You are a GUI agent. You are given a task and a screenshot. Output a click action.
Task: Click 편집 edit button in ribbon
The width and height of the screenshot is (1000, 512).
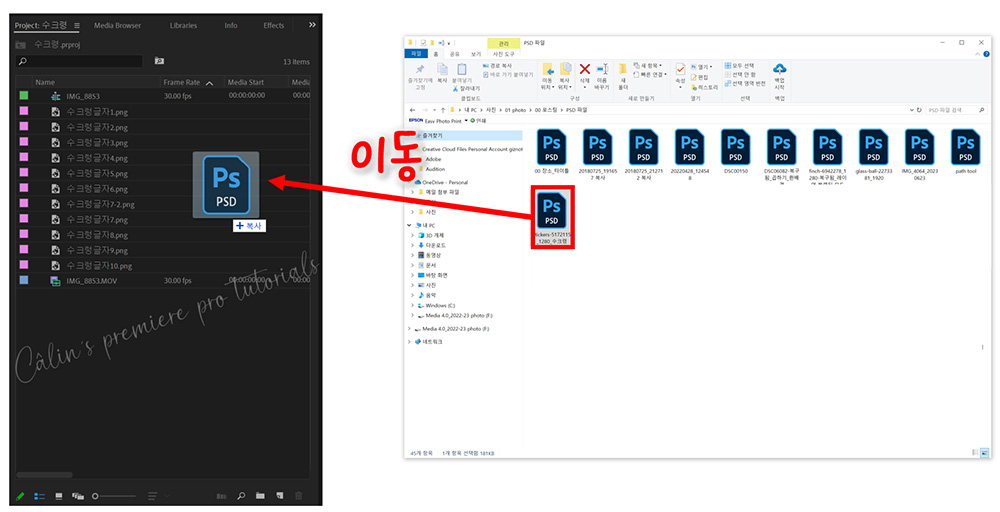click(x=700, y=77)
